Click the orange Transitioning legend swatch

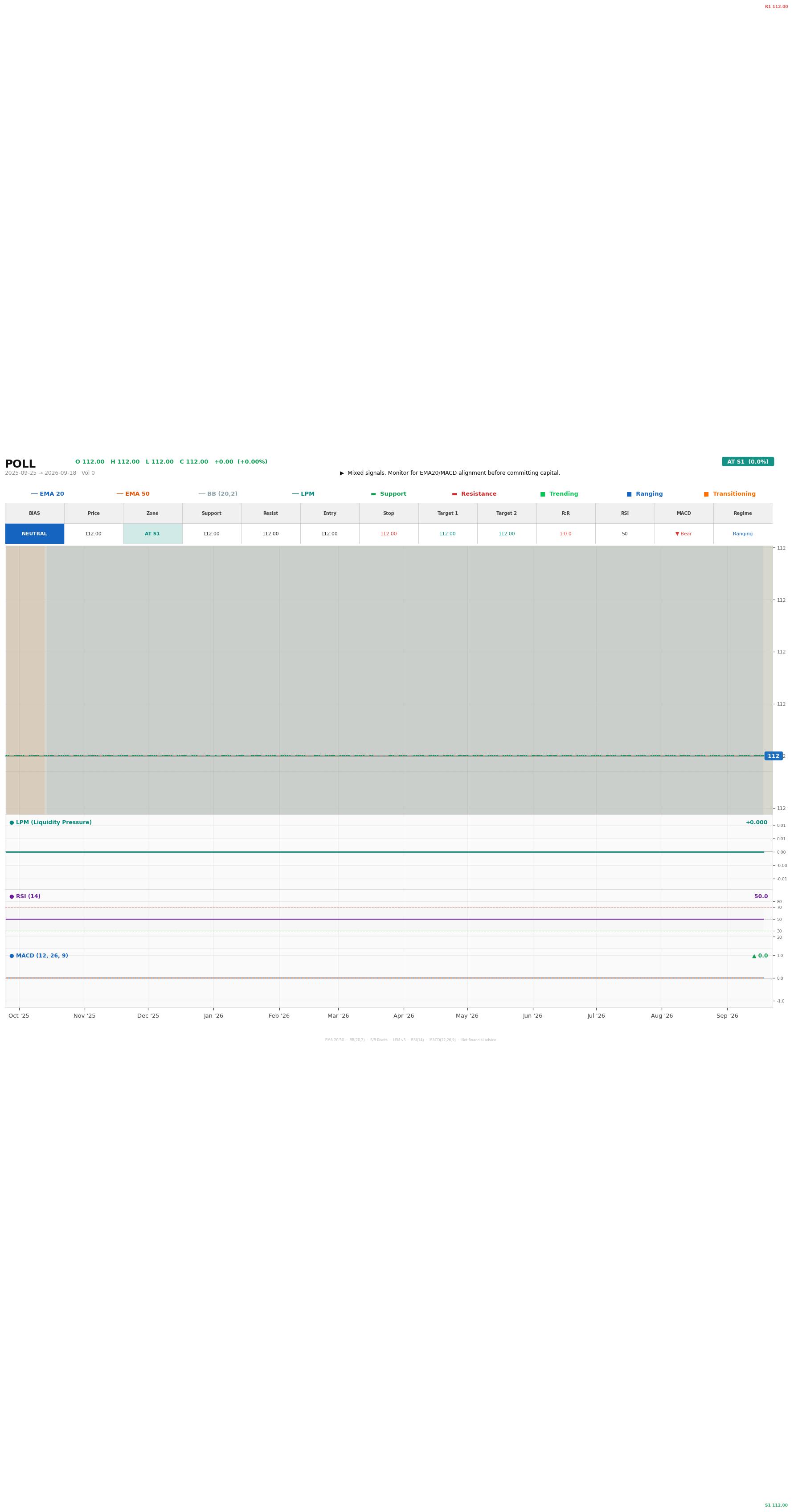click(707, 494)
